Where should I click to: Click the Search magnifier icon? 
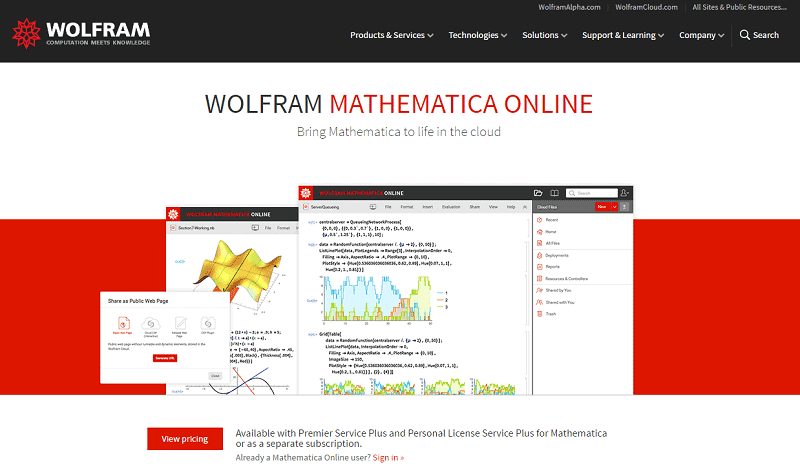coord(744,35)
